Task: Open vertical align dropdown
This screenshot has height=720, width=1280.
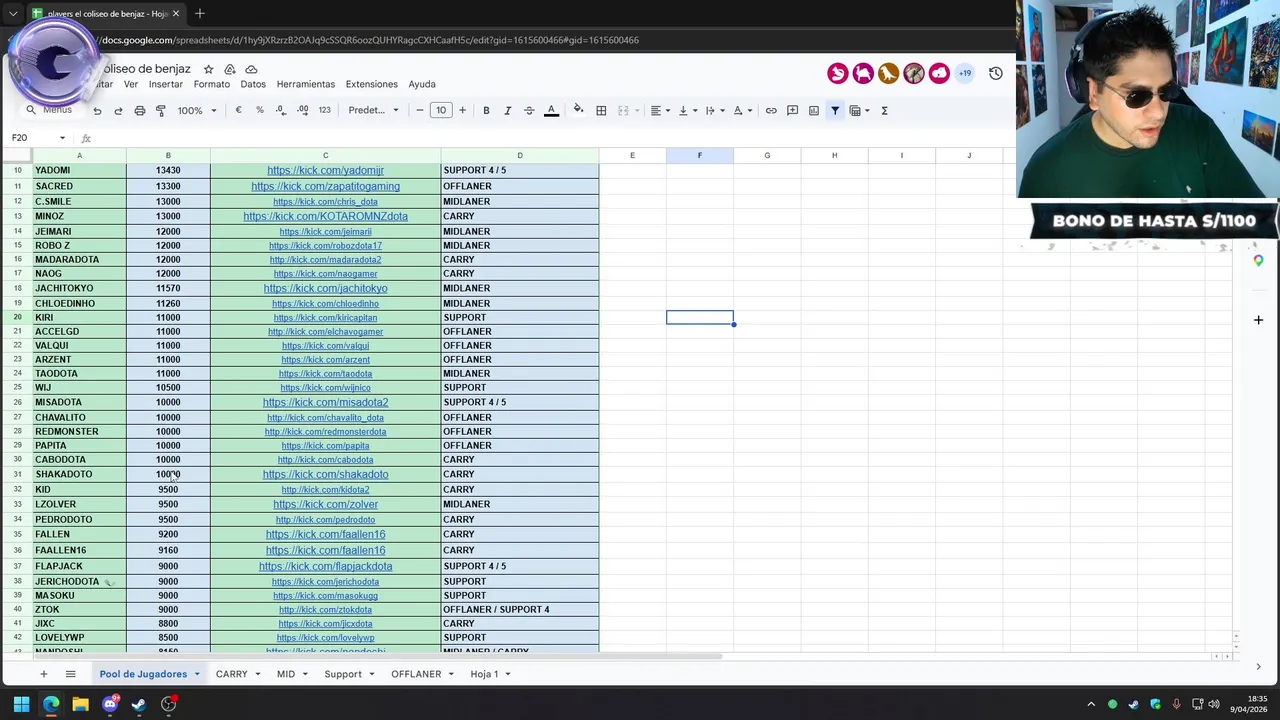Action: 687,110
